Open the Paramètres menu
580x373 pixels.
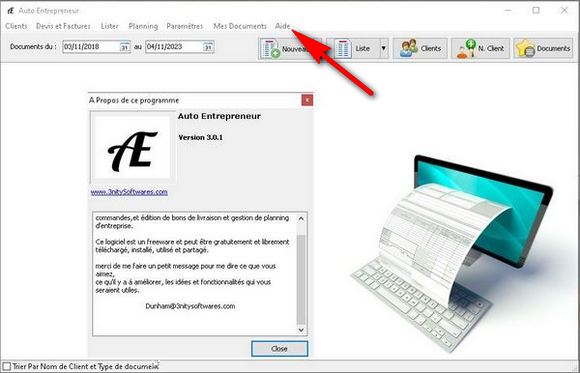point(185,26)
